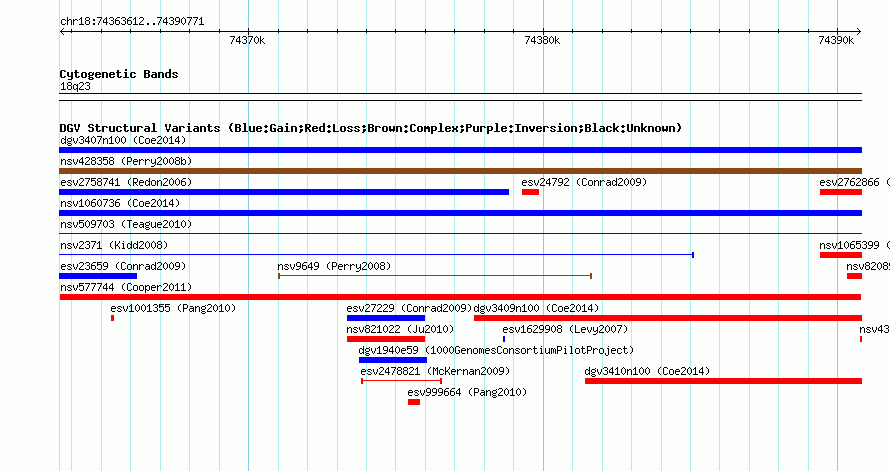
Task: Click the red loss bar of dgv3409n100
Action: (668, 318)
